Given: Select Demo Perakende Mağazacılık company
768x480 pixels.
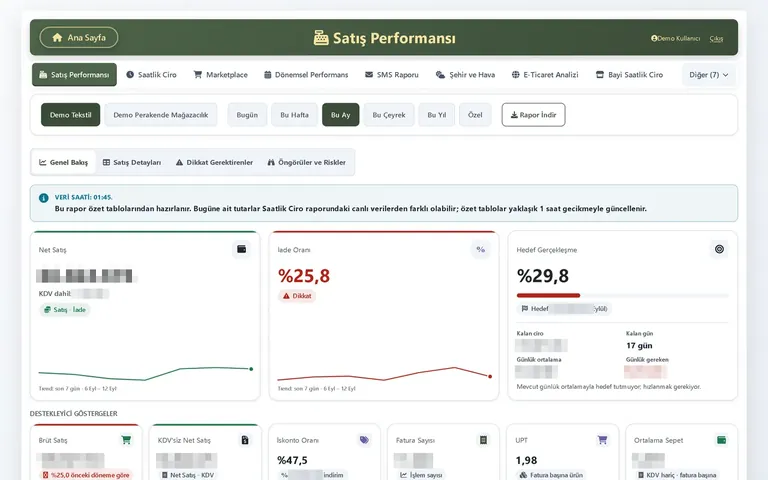Looking at the screenshot, I should [161, 115].
